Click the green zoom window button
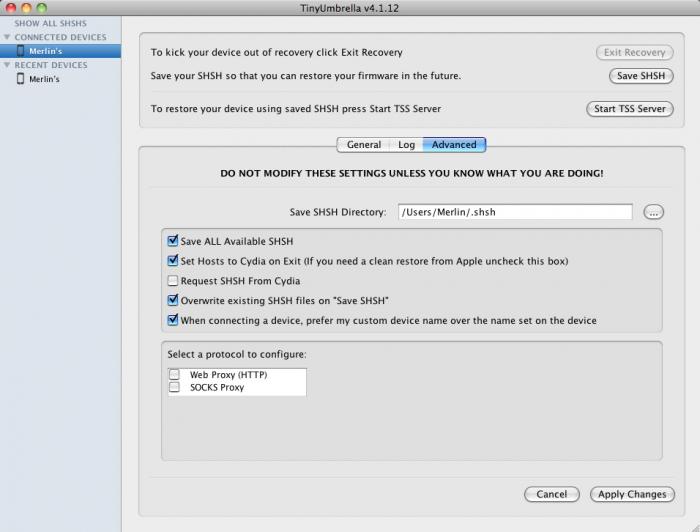Viewport: 700px width, 532px height. [42, 7]
